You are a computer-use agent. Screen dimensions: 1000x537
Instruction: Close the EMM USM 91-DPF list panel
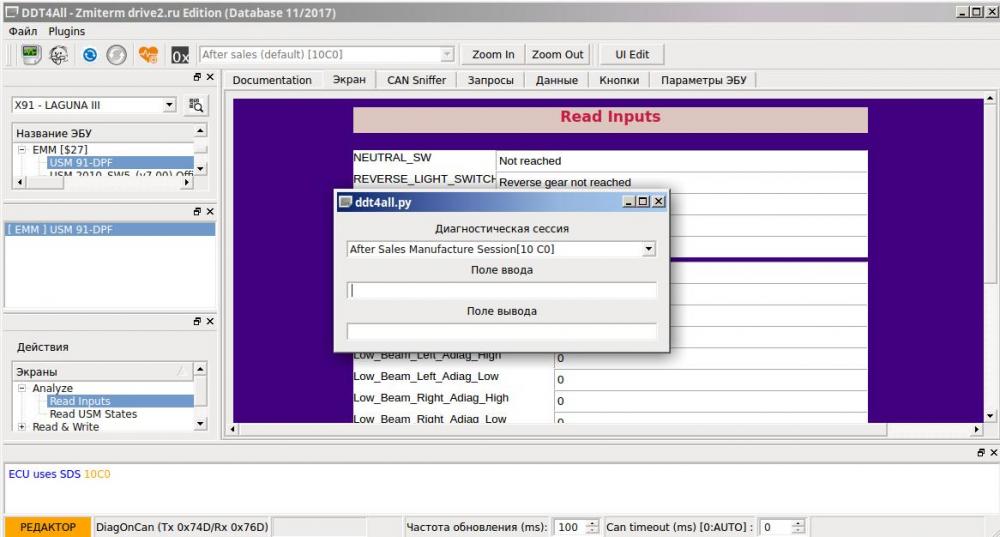tap(210, 211)
